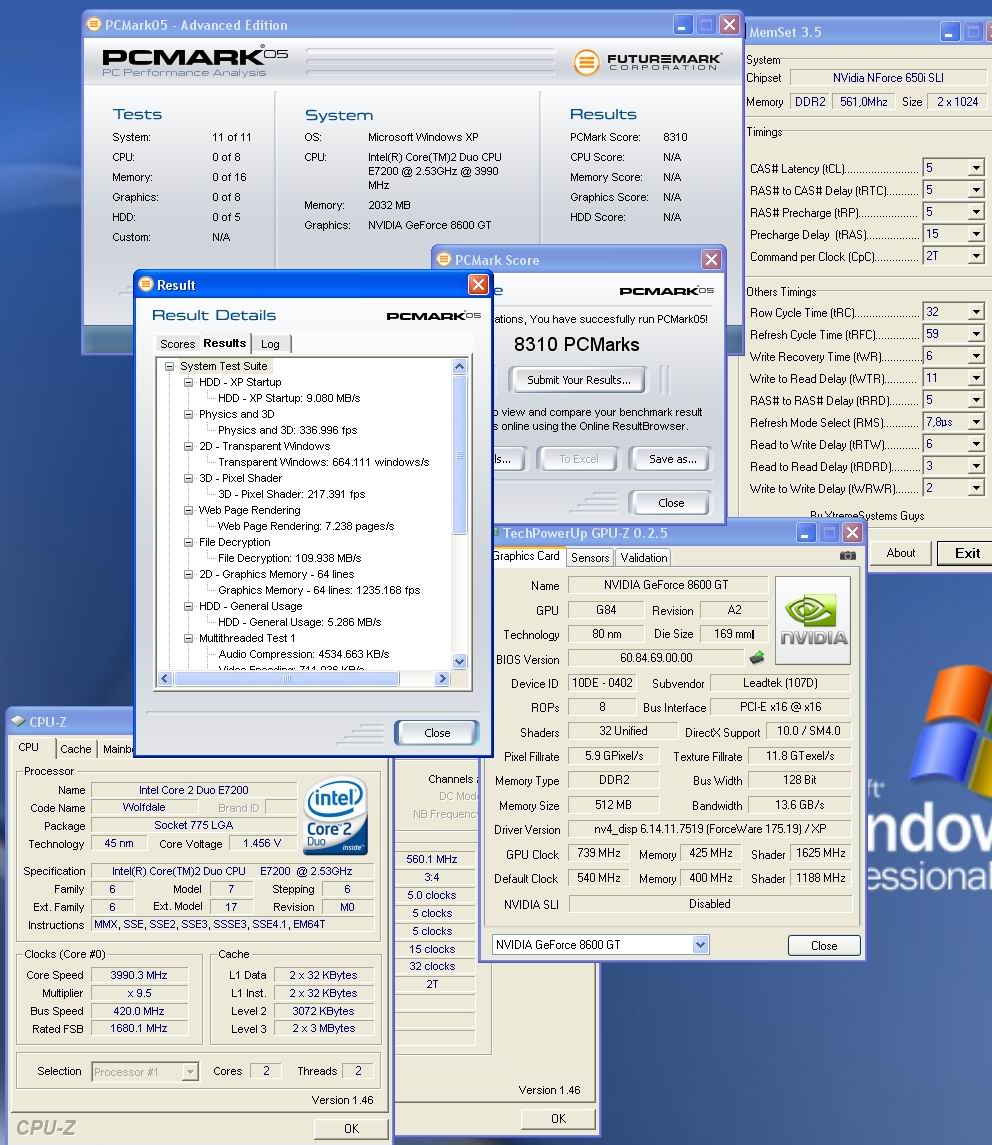Select the Graphics Card tab in GPU-Z

(526, 556)
